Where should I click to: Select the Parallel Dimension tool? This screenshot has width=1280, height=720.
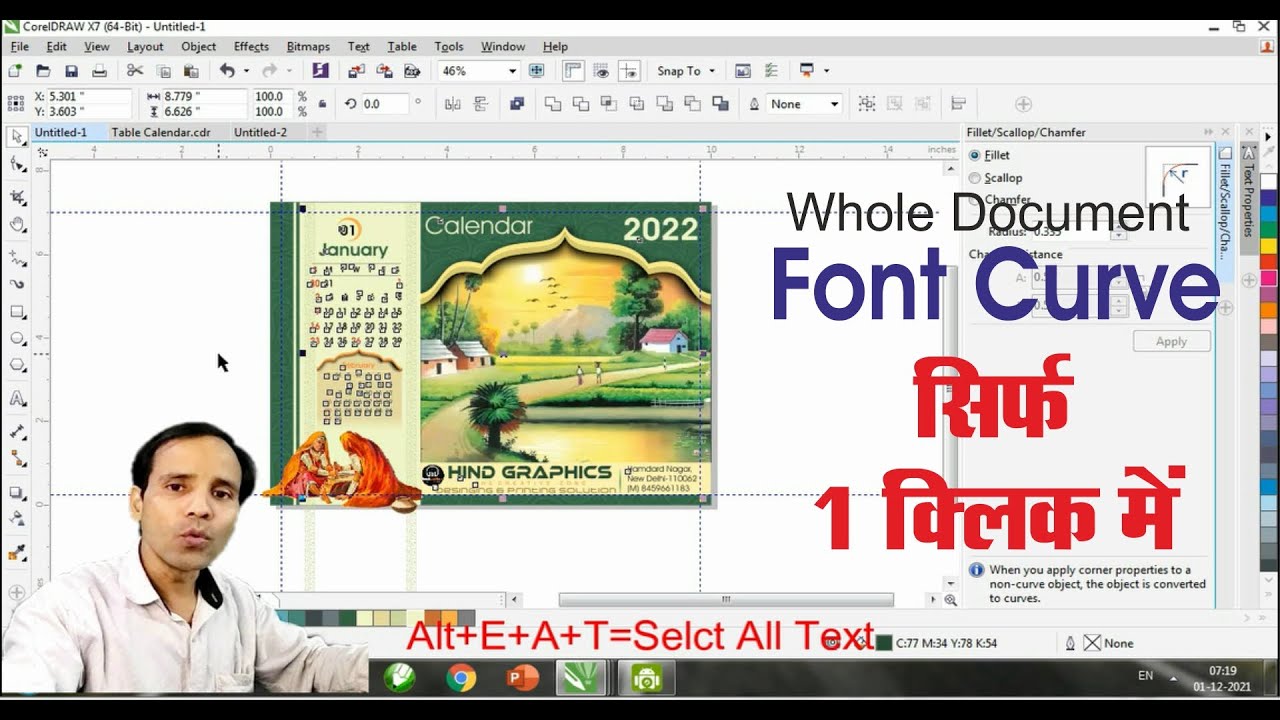(17, 432)
